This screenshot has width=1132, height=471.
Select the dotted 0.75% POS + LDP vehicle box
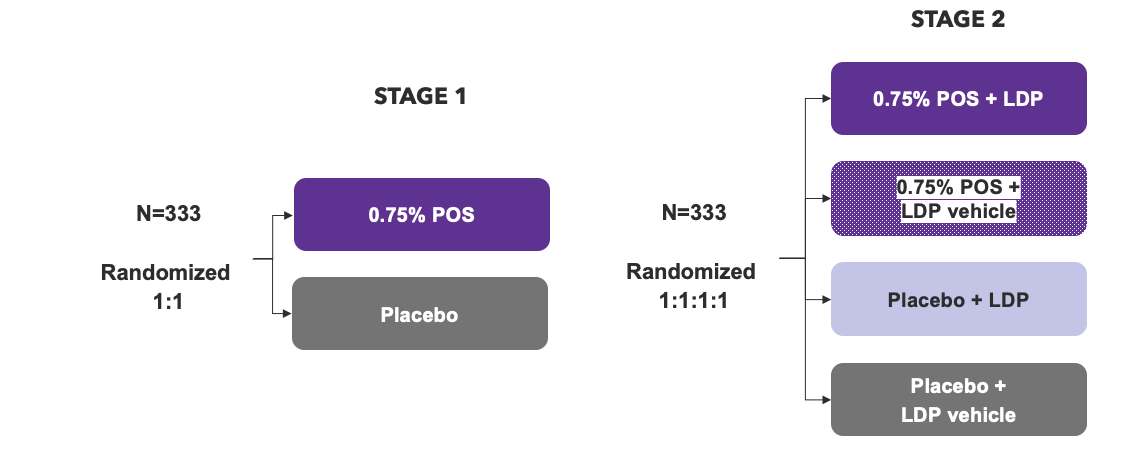(958, 198)
